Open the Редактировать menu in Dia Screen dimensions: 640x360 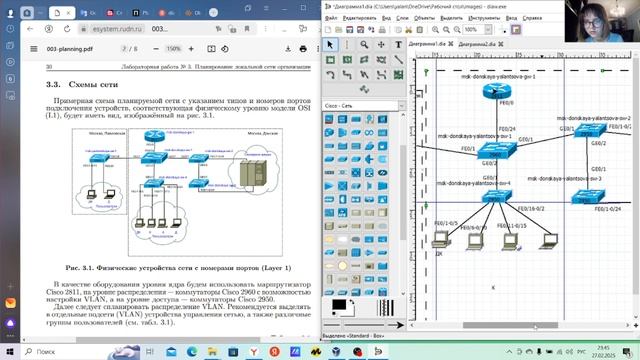pyautogui.click(x=359, y=18)
